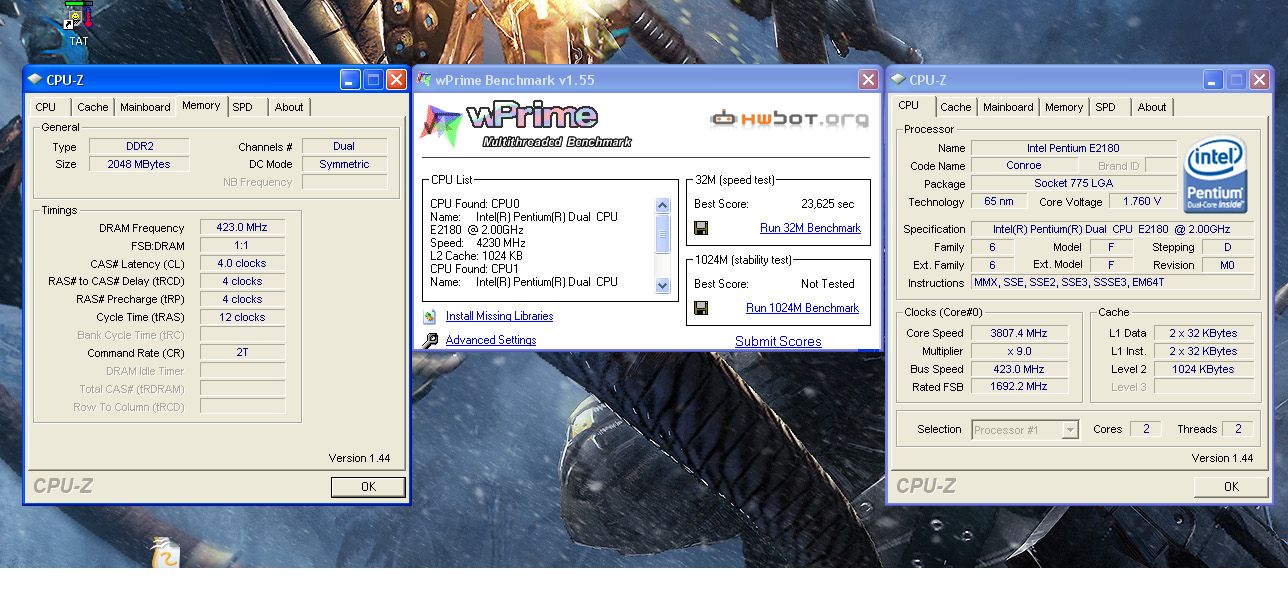Click the memory Size 2048 MBytes field
The height and width of the screenshot is (600, 1288).
[139, 164]
